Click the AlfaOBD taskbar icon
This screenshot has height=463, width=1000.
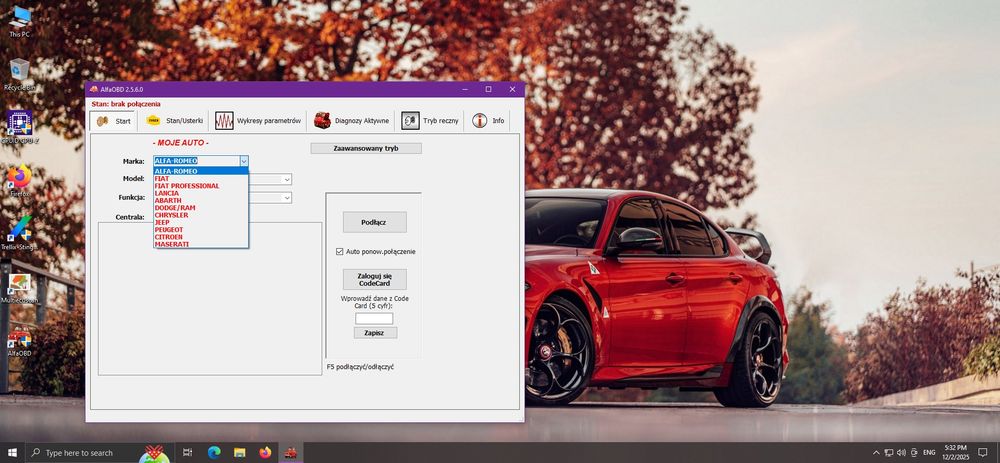pyautogui.click(x=291, y=453)
